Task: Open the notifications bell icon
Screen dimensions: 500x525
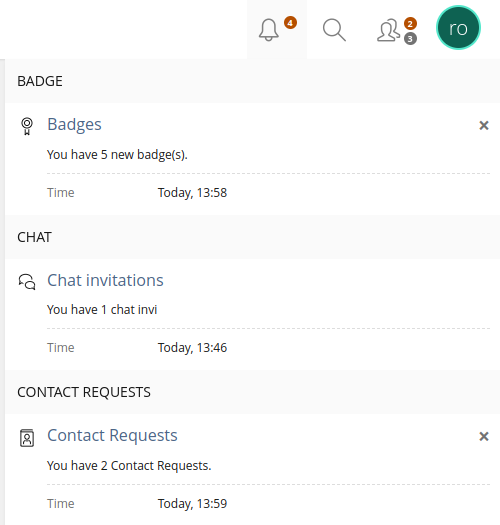Action: click(269, 30)
